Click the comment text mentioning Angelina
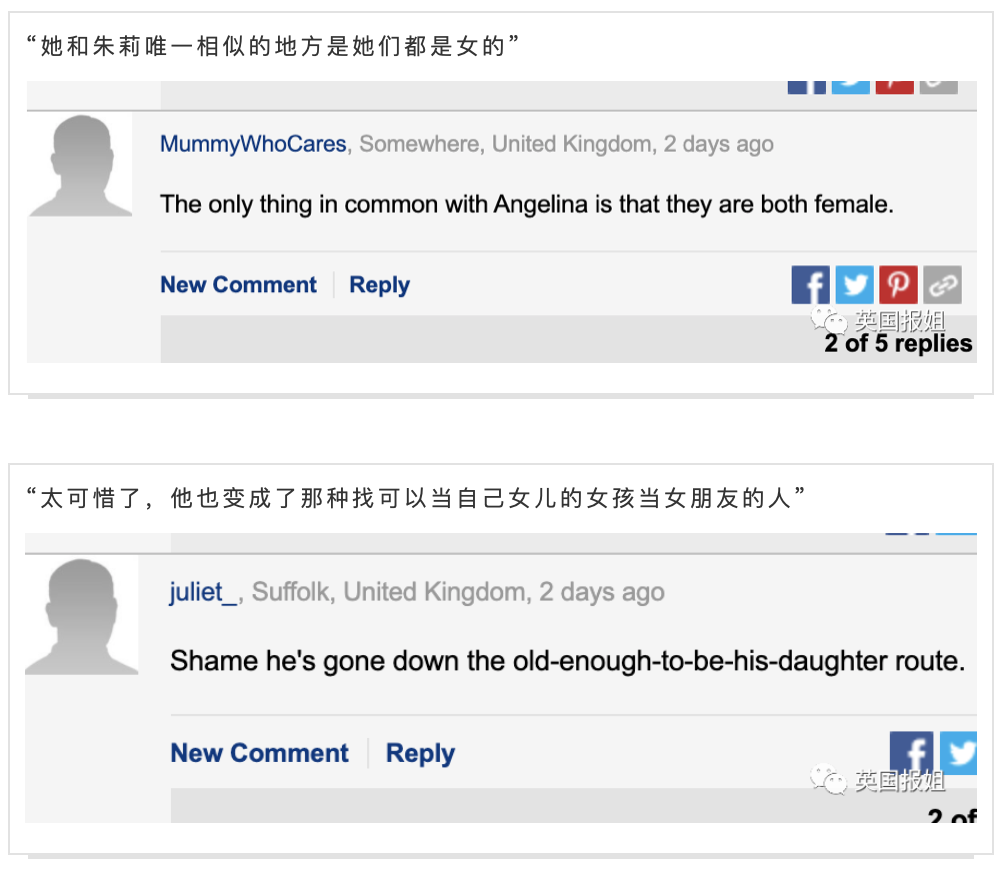 (x=526, y=205)
